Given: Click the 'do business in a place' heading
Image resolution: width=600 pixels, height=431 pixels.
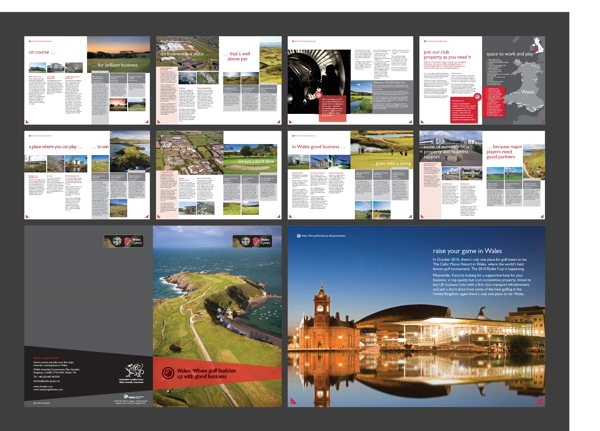Looking at the screenshot, I should pyautogui.click(x=185, y=54).
